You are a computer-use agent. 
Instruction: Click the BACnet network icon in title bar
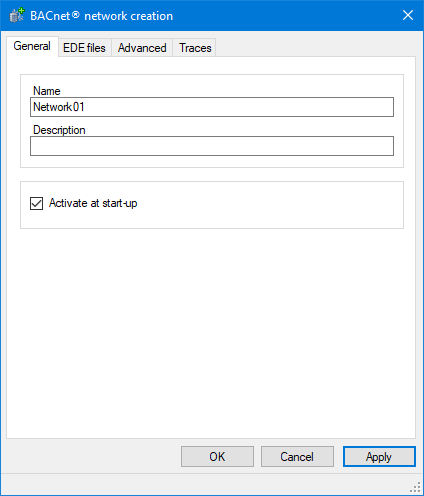click(x=17, y=15)
